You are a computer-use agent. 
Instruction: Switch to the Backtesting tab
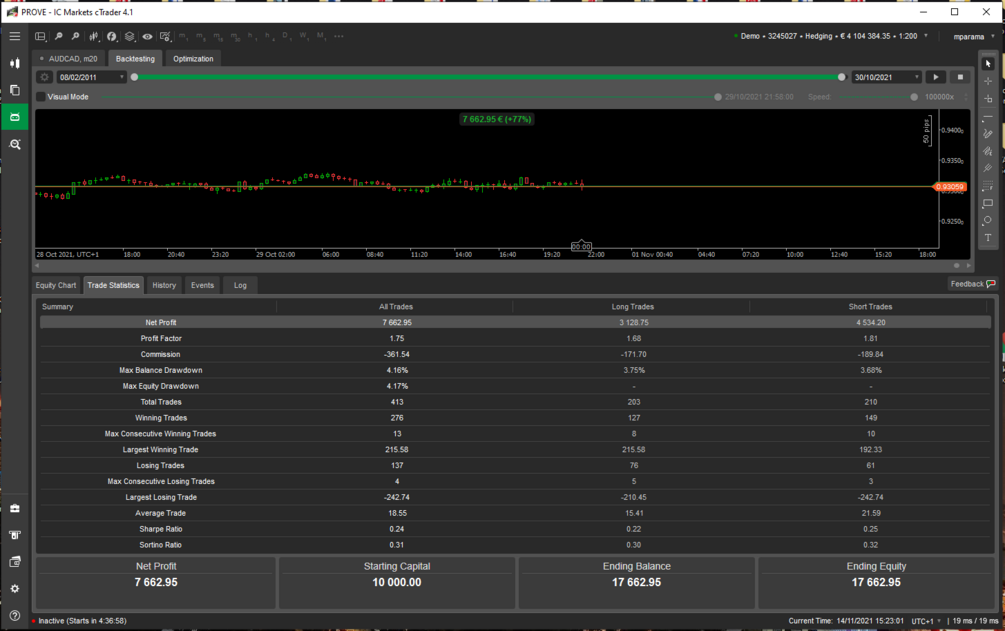135,58
